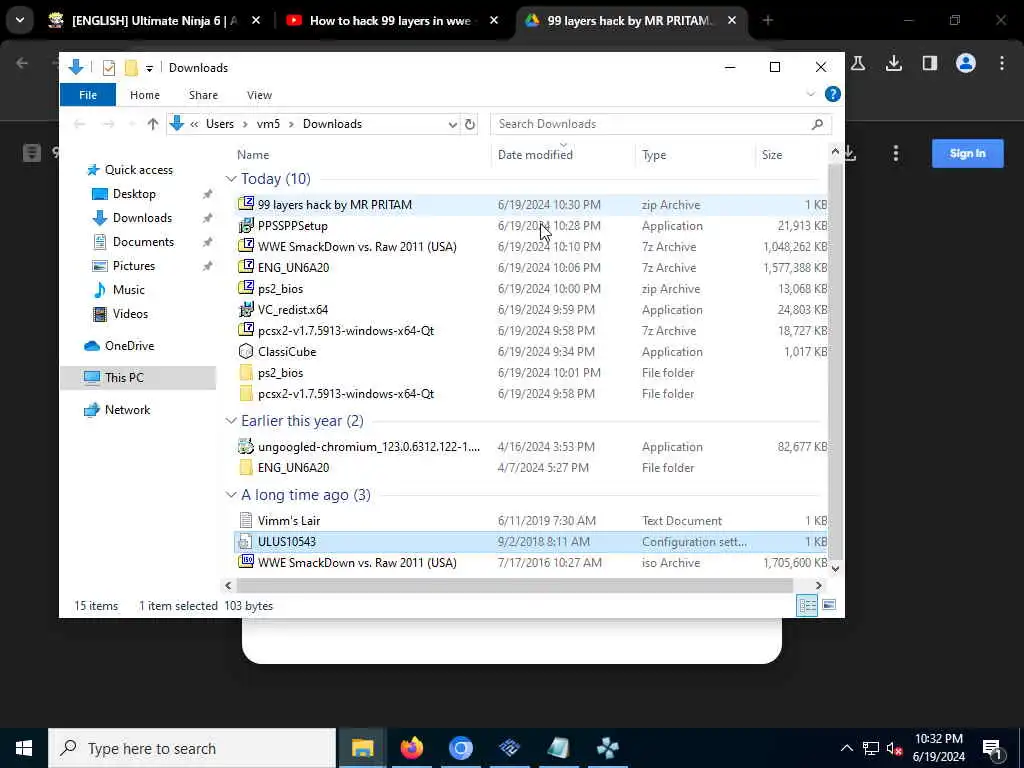
Task: Select Network in navigation pane
Action: [127, 409]
